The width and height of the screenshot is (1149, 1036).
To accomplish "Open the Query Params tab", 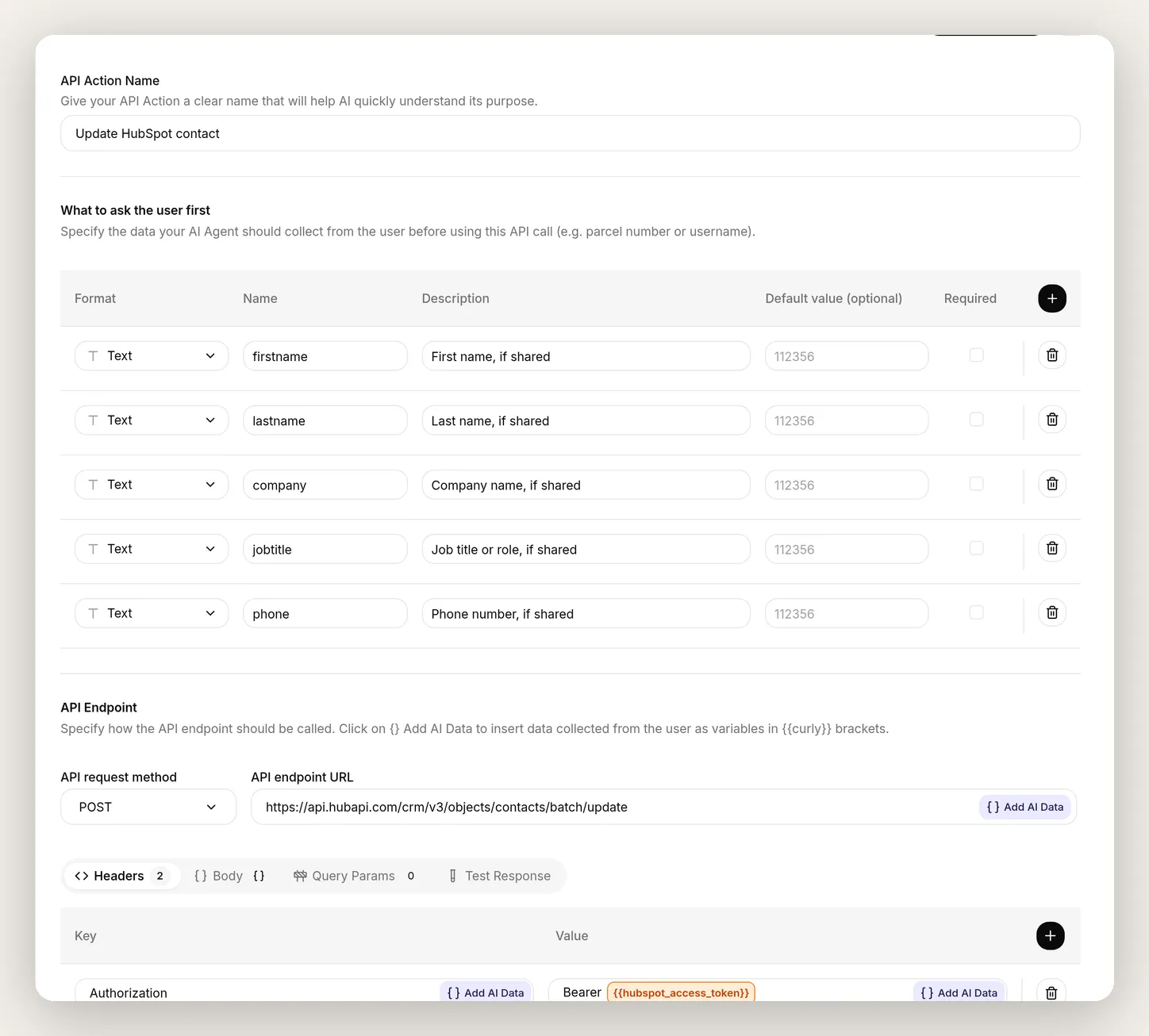I will click(x=354, y=876).
